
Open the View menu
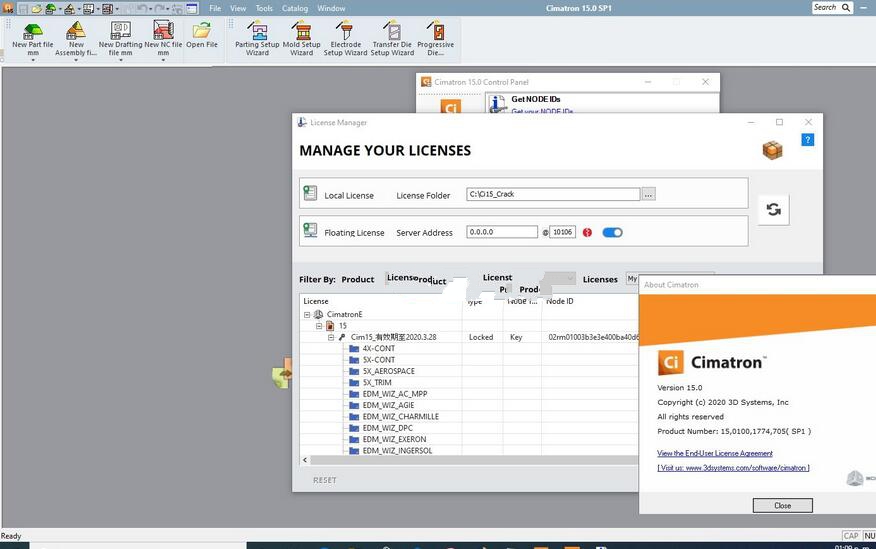pos(238,8)
